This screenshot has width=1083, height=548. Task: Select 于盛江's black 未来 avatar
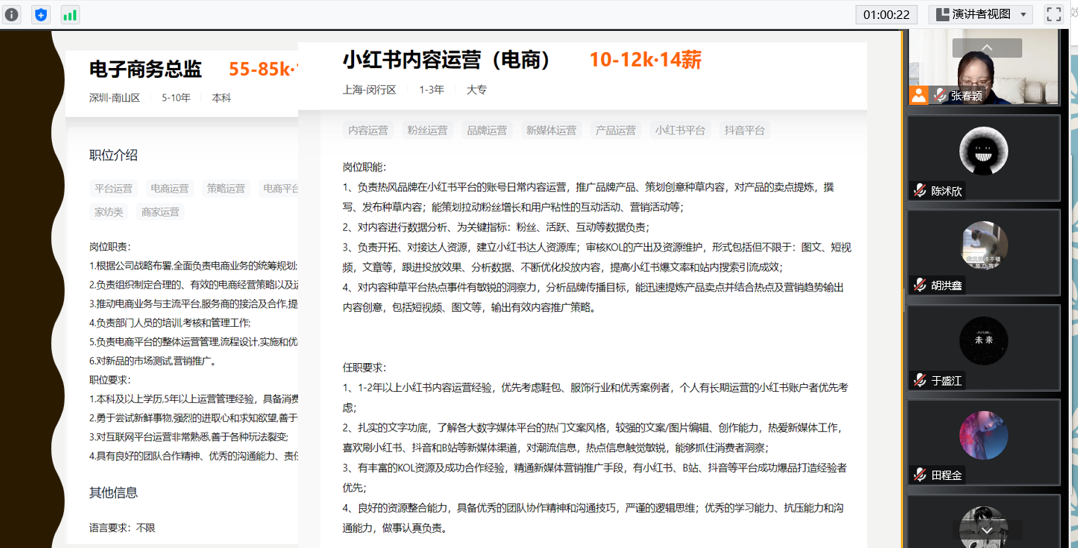984,340
